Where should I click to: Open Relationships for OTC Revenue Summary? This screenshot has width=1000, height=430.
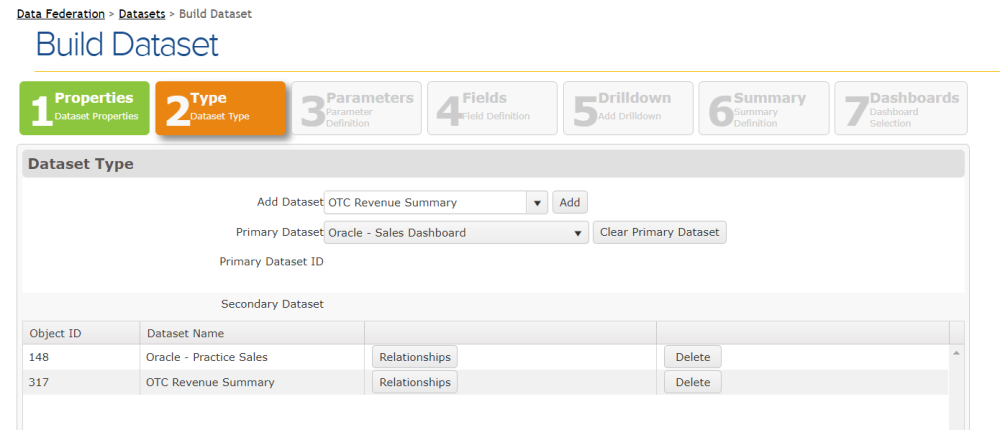[x=415, y=382]
